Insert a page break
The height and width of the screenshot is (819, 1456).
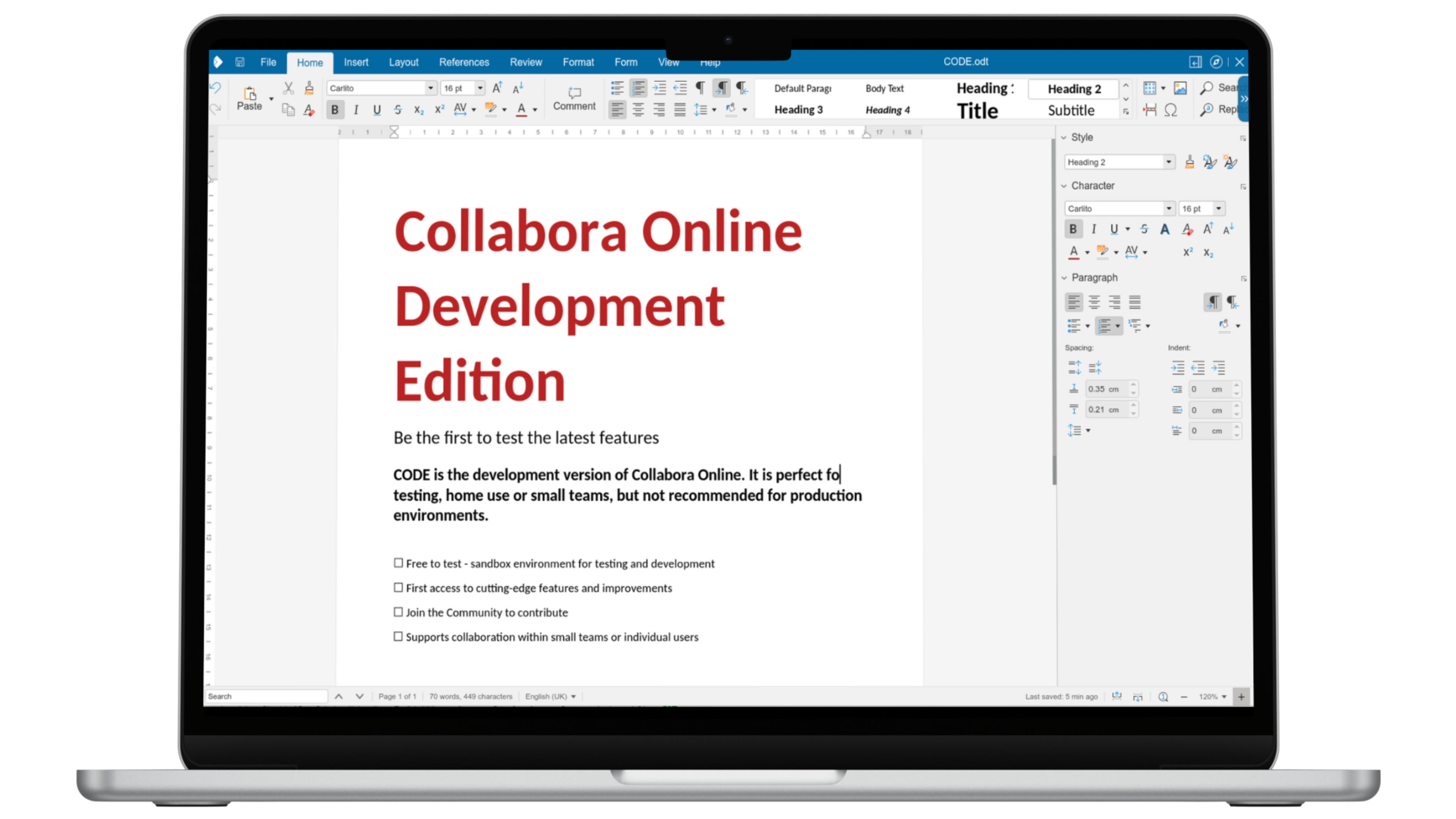point(1149,110)
